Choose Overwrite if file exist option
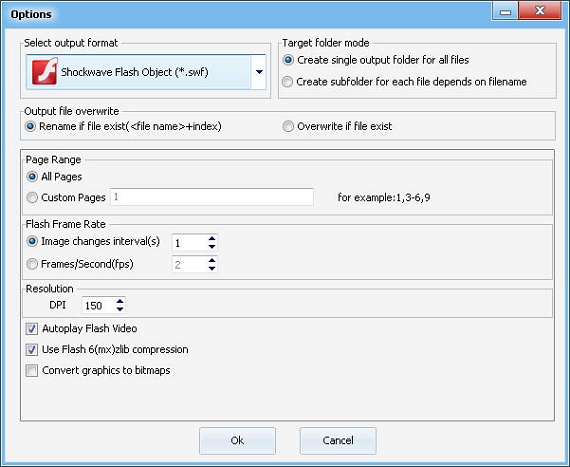570x467 pixels. (x=288, y=126)
